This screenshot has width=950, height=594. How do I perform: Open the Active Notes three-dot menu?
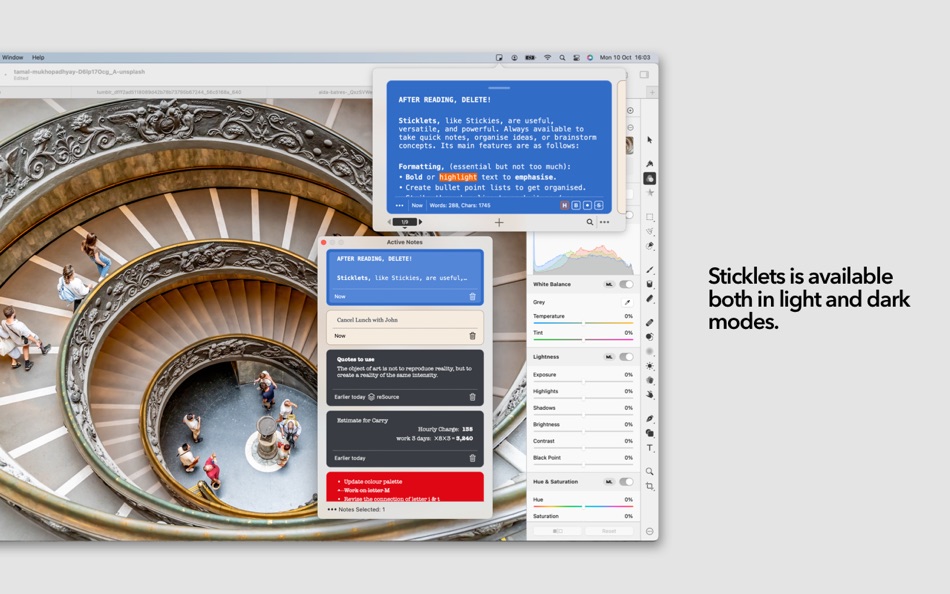click(332, 510)
